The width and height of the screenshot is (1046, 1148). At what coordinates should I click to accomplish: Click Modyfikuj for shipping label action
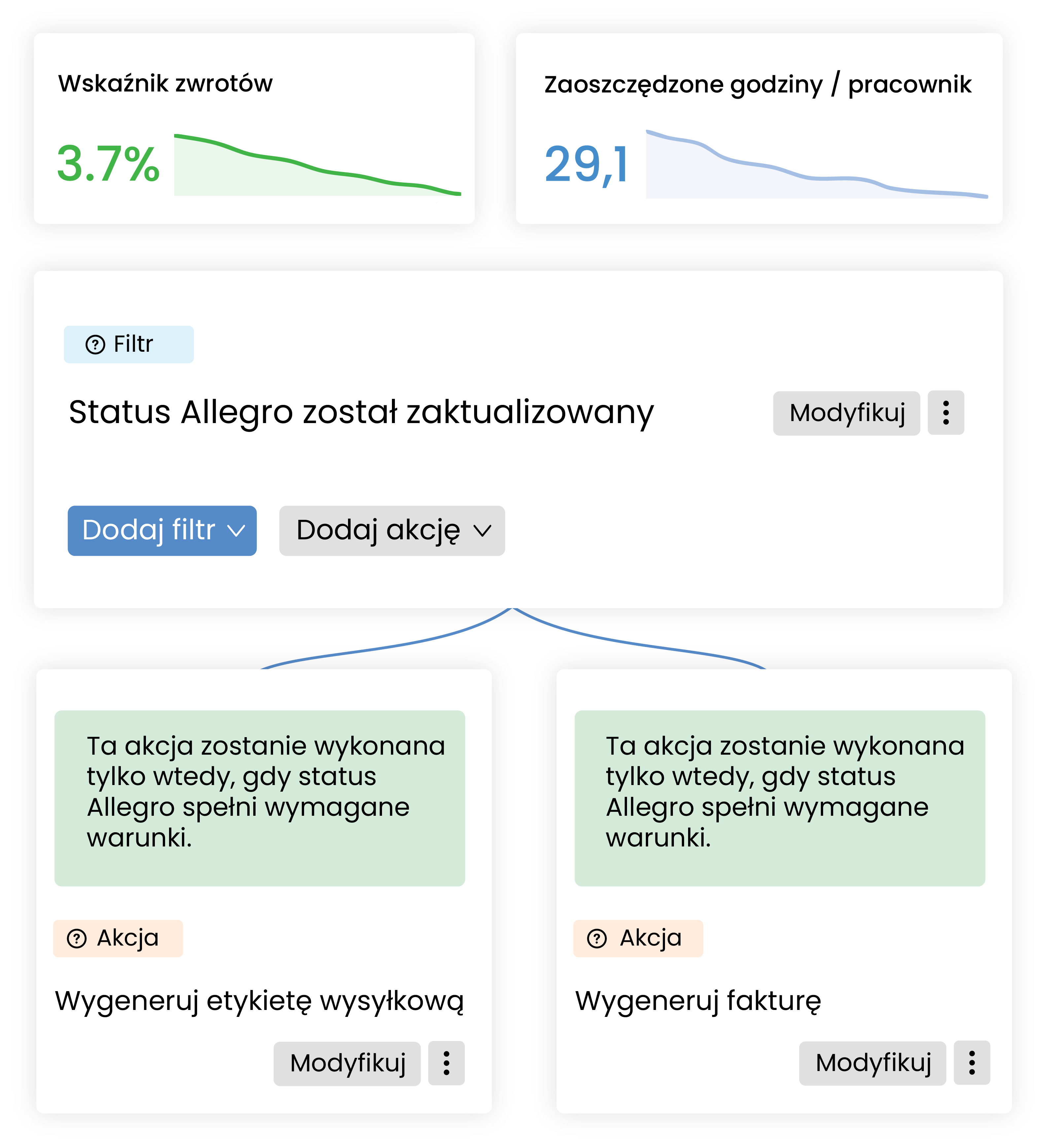point(347,1064)
